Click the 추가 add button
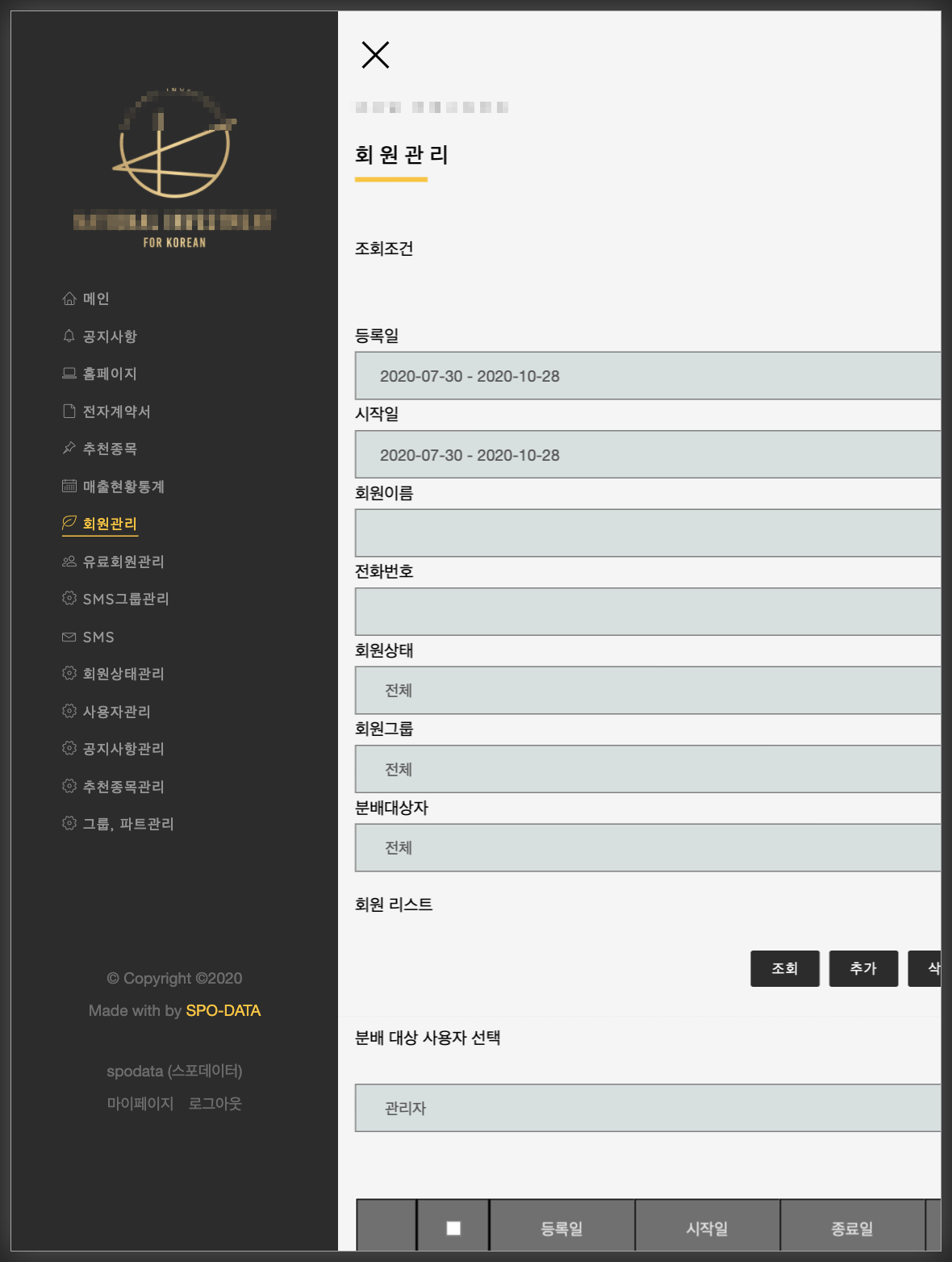Screen dimensions: 952x1262 pyautogui.click(x=863, y=968)
